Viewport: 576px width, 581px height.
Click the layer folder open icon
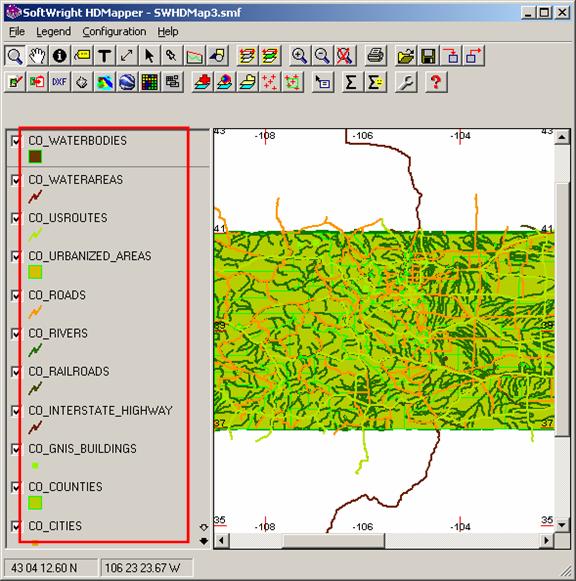[247, 82]
